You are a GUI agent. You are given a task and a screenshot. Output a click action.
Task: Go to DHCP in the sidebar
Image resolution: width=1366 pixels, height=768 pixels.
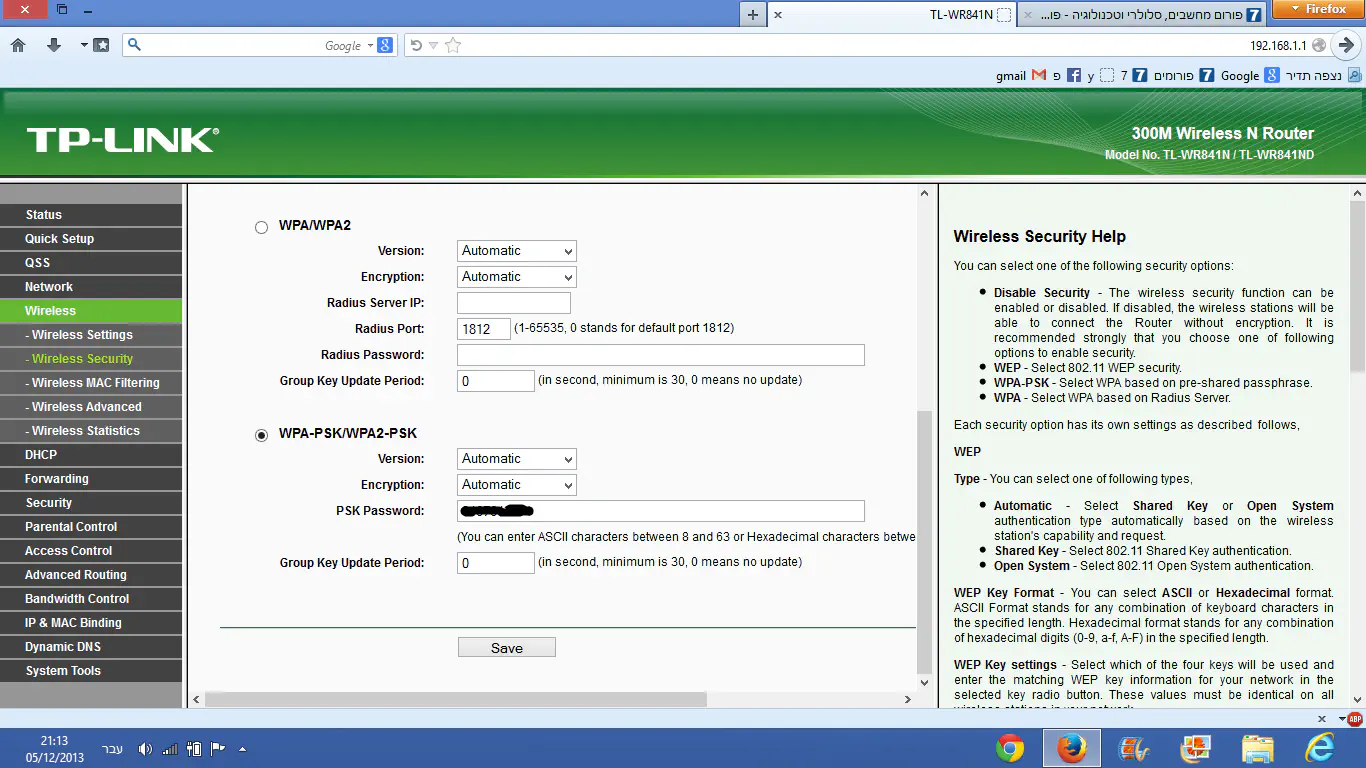pyautogui.click(x=41, y=455)
